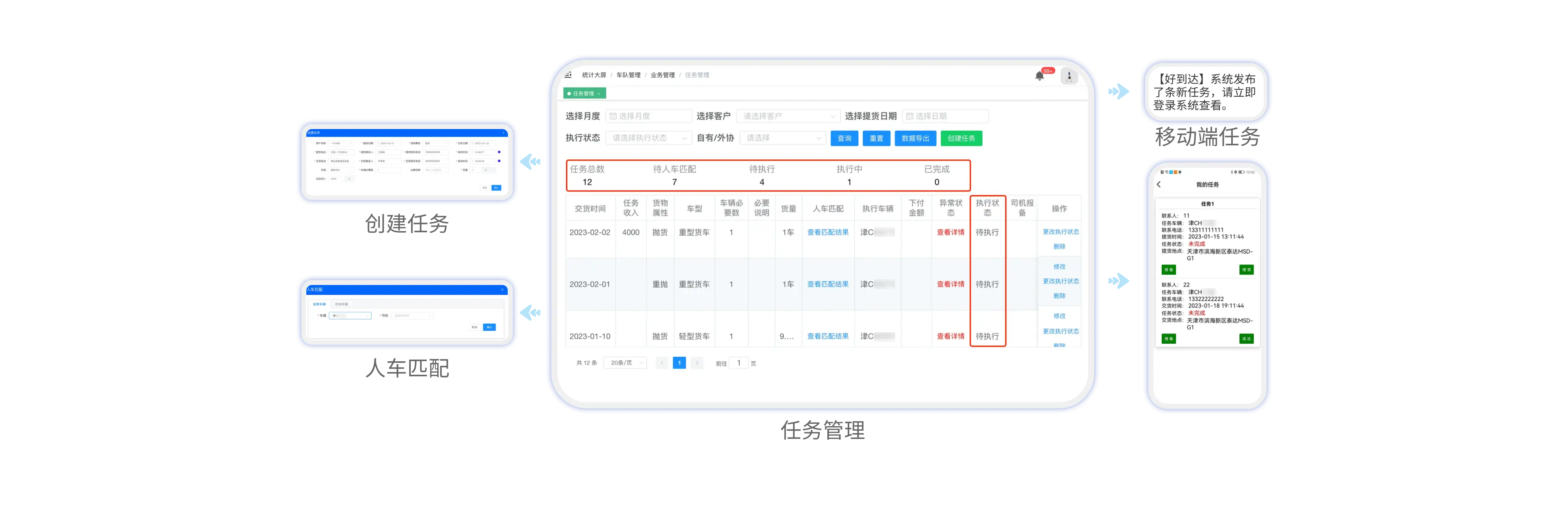Click the next page arrow in pagination
Image resolution: width=1568 pixels, height=507 pixels.
pos(697,363)
